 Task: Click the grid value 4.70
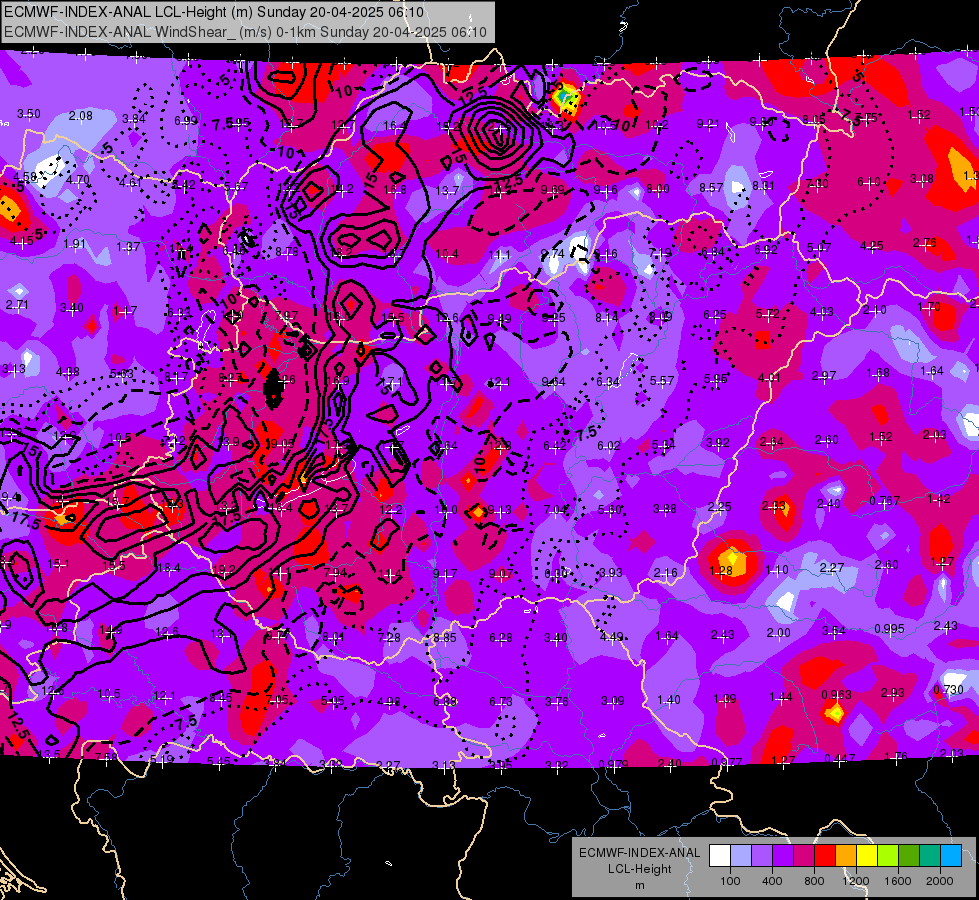point(78,179)
